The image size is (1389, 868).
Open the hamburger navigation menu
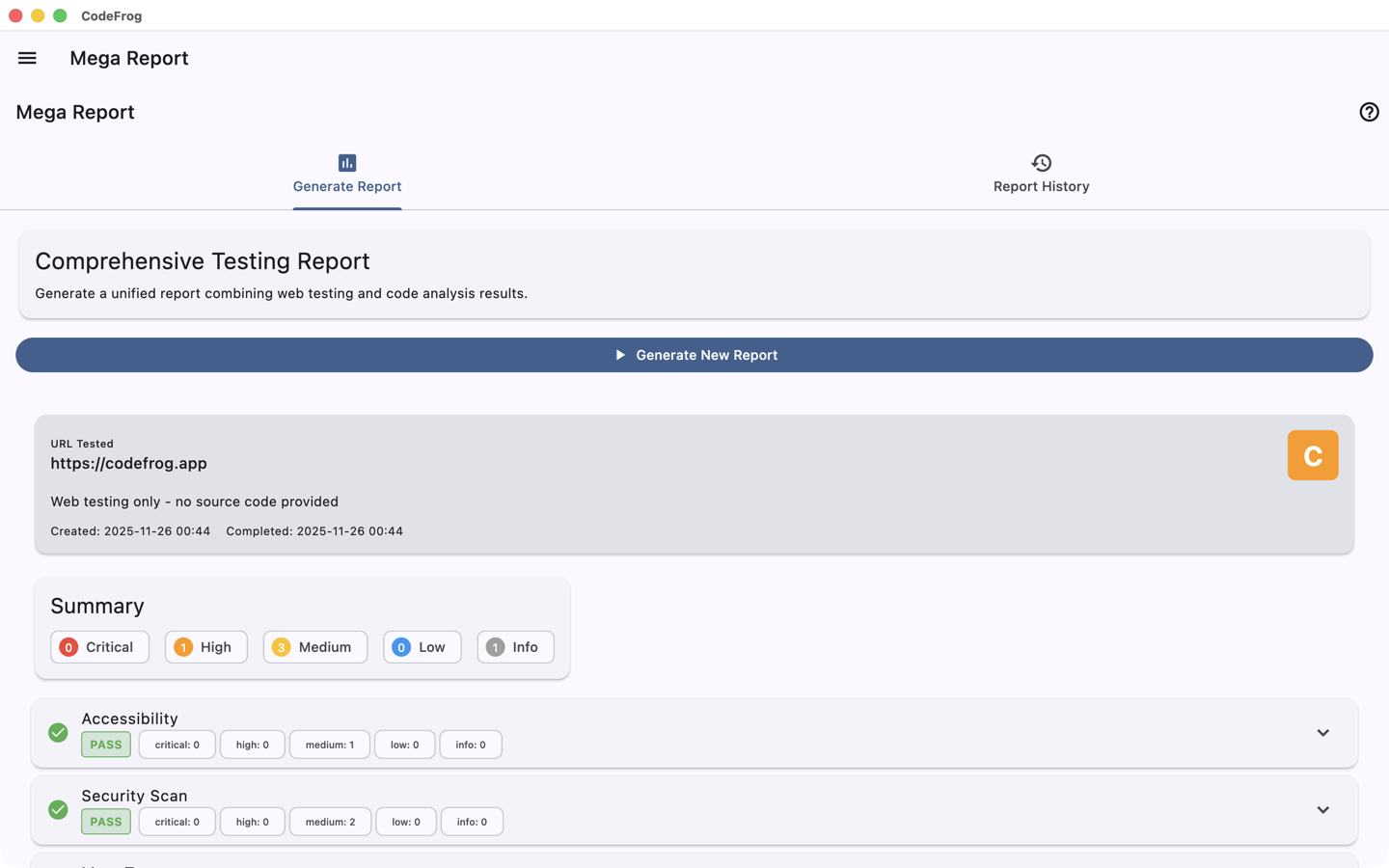click(27, 58)
